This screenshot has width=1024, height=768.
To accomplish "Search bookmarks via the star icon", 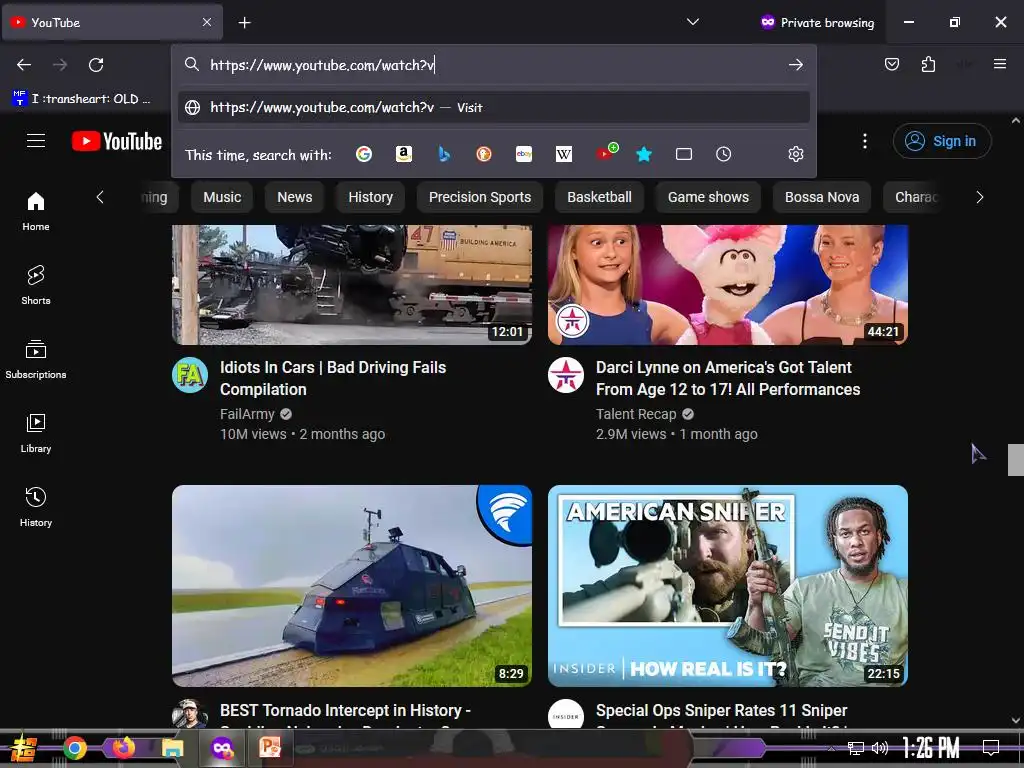I will click(x=644, y=154).
